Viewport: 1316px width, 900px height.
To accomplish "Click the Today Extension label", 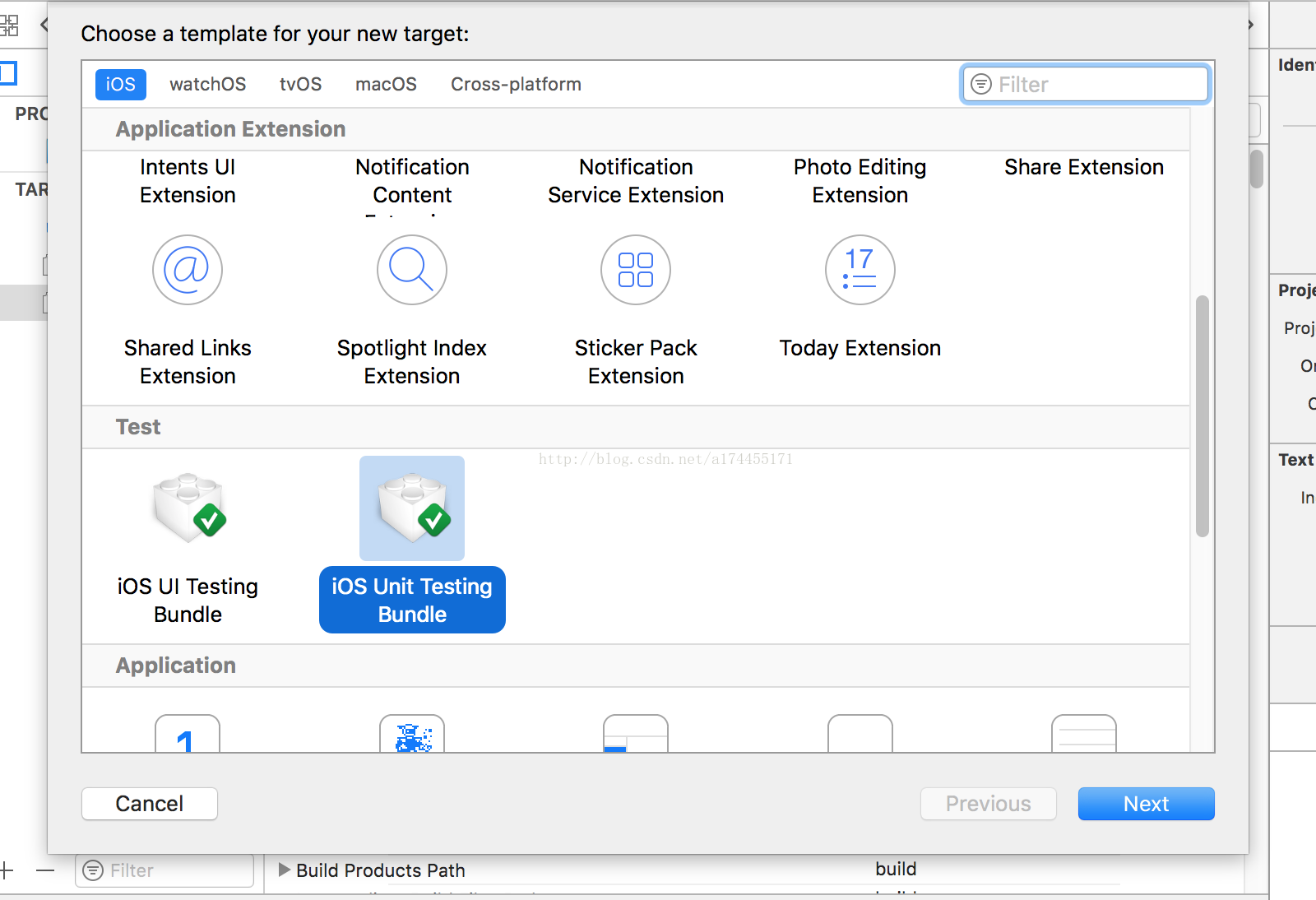I will pyautogui.click(x=860, y=348).
